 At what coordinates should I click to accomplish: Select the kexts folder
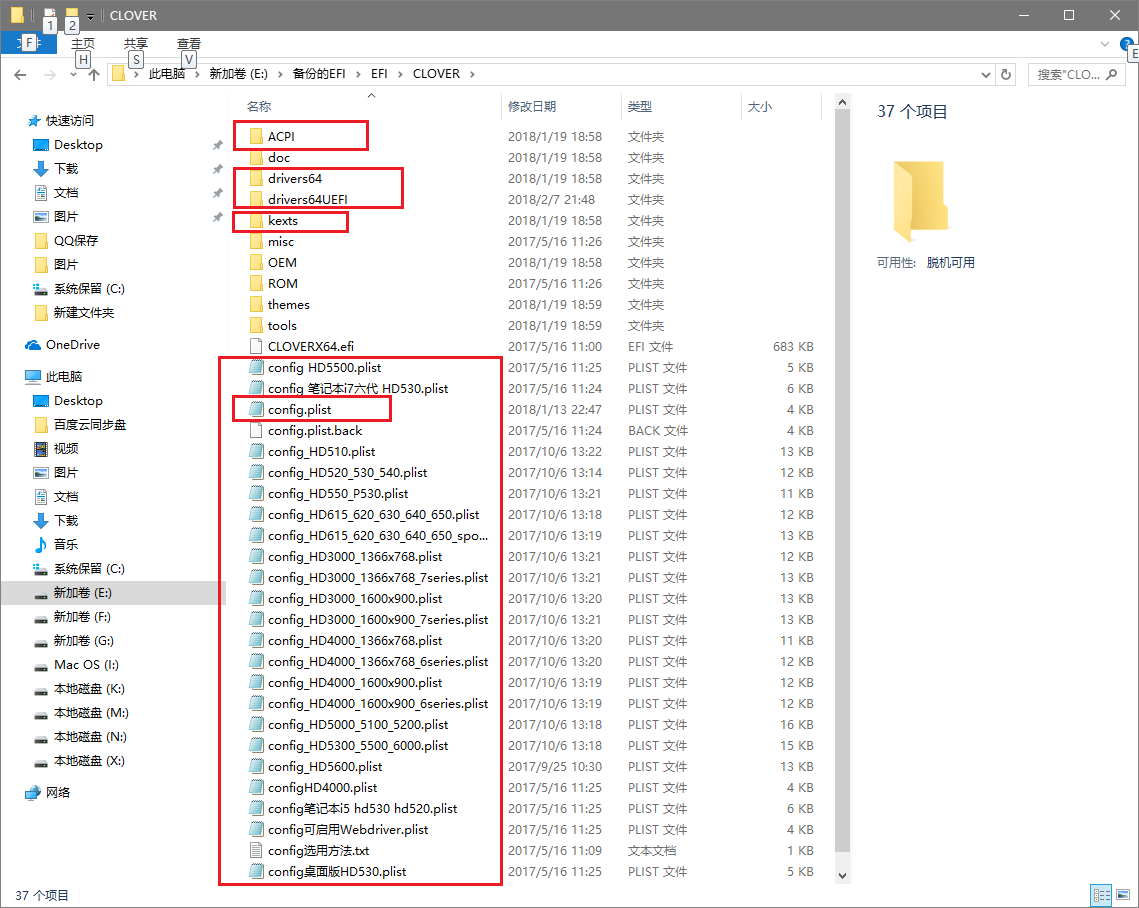283,221
